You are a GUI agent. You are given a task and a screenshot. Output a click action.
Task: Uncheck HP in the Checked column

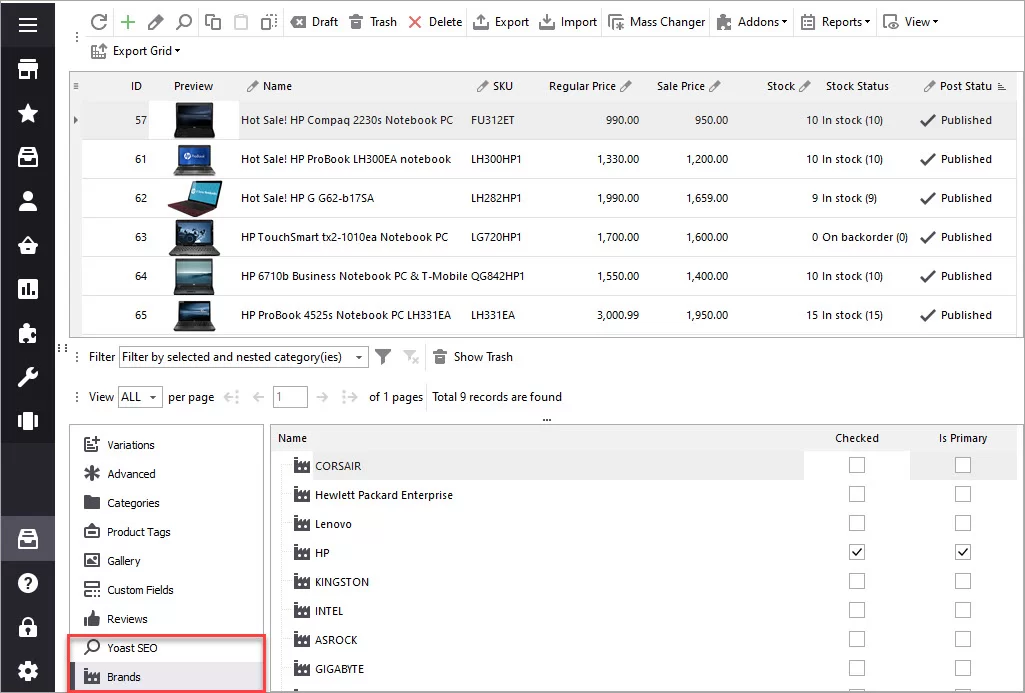click(x=856, y=551)
